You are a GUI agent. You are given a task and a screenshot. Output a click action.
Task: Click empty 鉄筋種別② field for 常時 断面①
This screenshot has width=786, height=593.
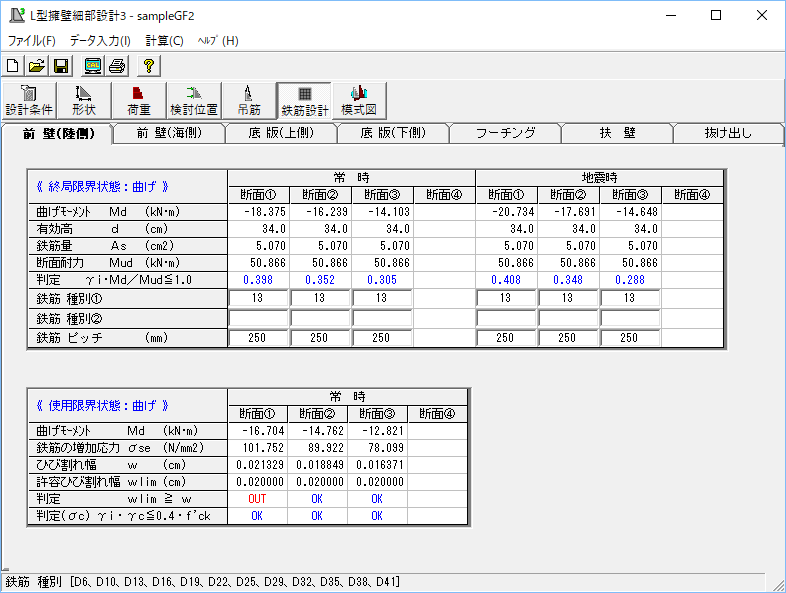tap(258, 318)
